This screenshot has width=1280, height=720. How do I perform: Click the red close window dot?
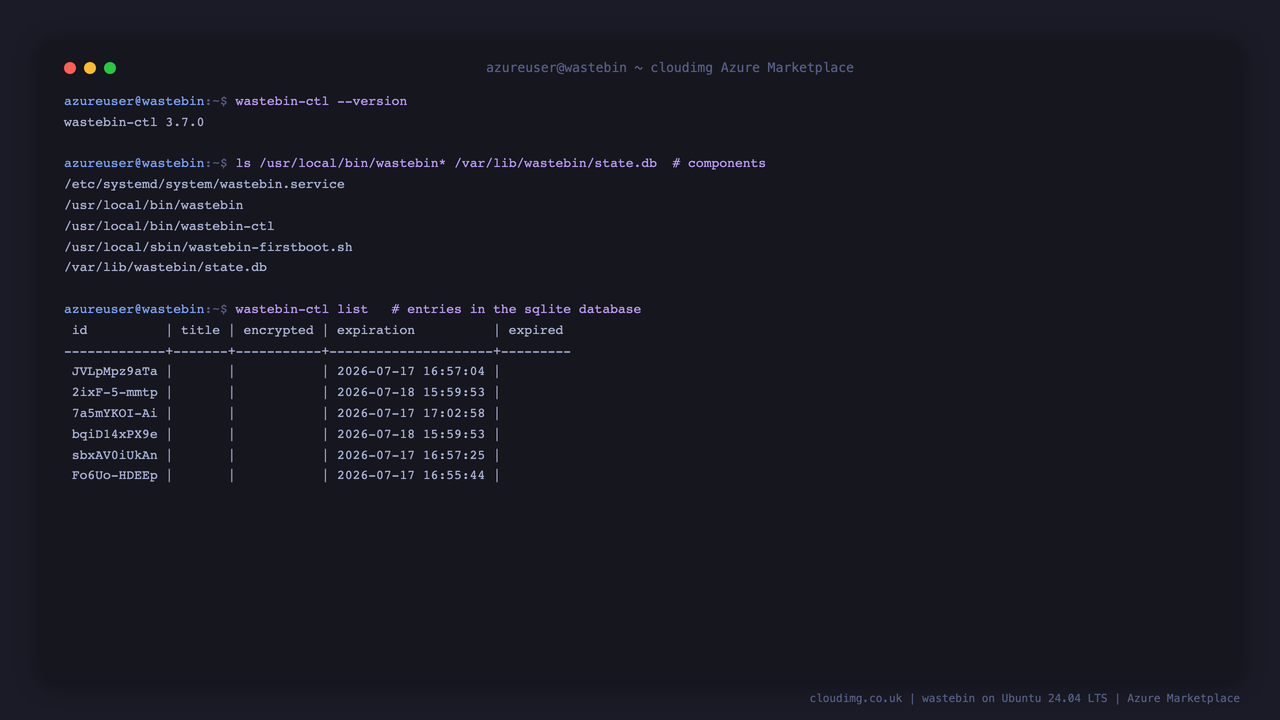(x=70, y=68)
